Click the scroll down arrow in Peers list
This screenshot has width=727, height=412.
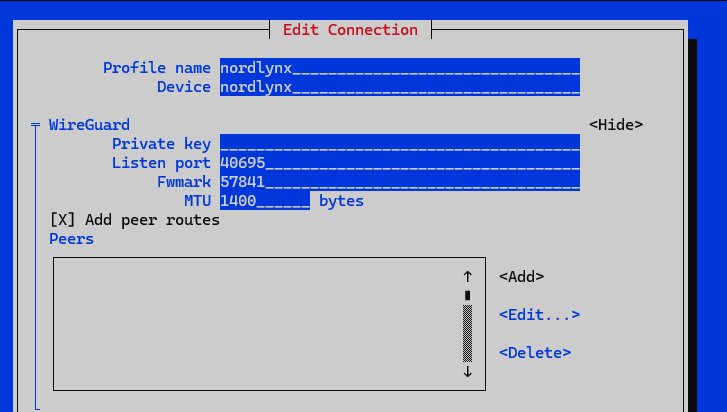click(467, 372)
